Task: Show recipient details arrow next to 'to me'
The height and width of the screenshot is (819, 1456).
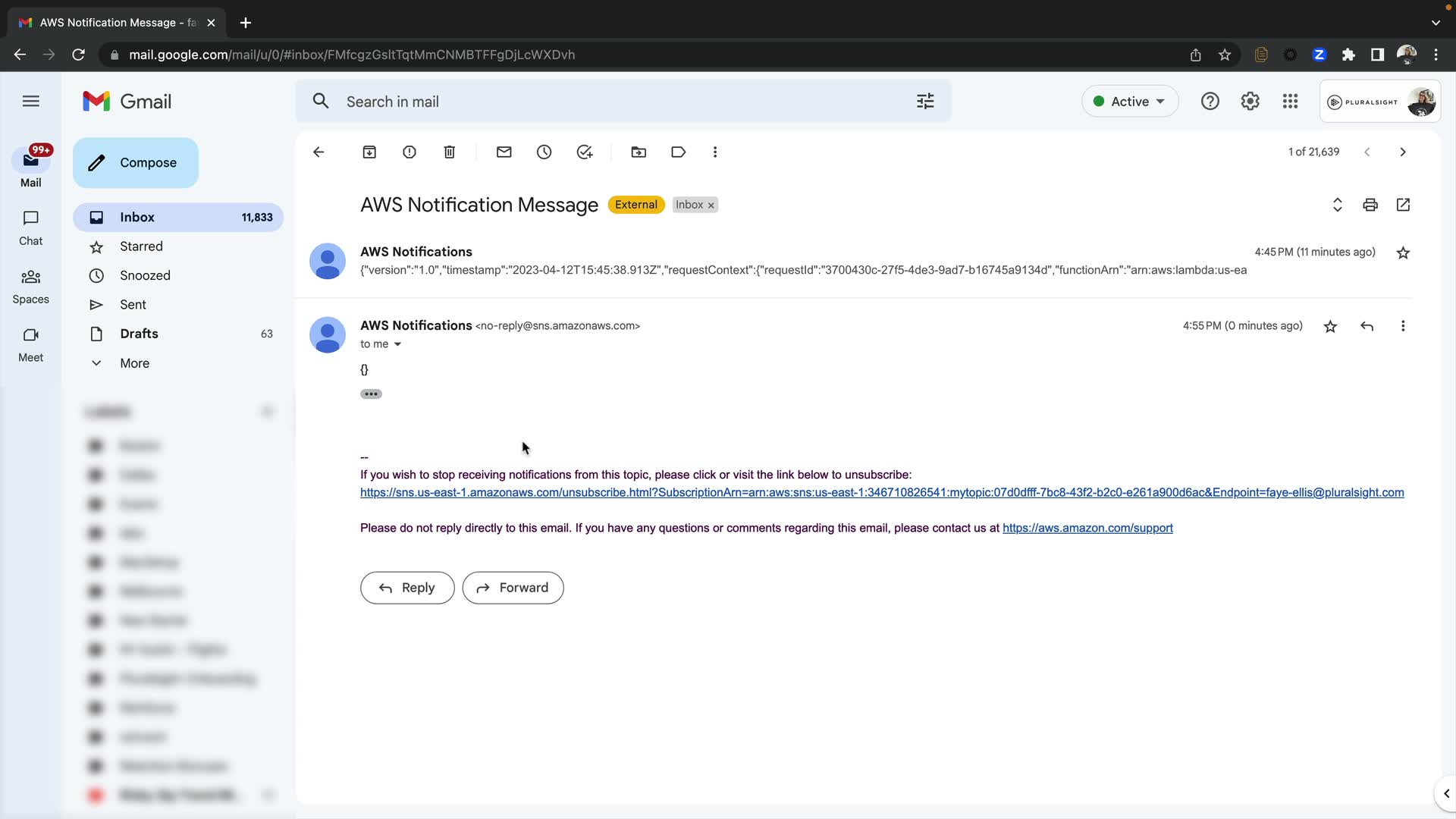Action: point(397,344)
